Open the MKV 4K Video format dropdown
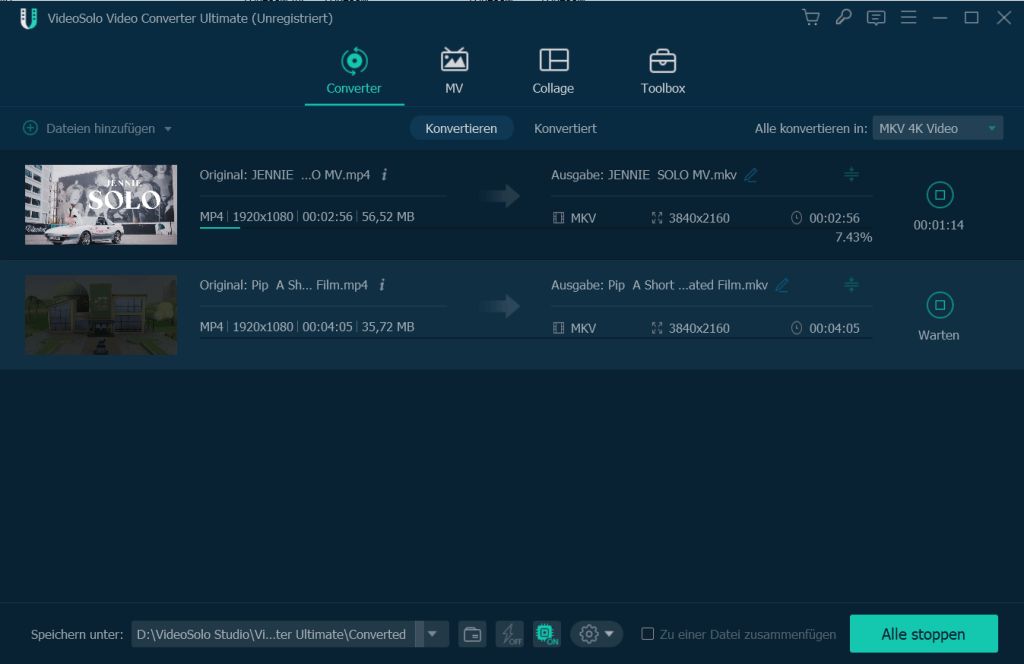This screenshot has height=664, width=1024. tap(937, 129)
